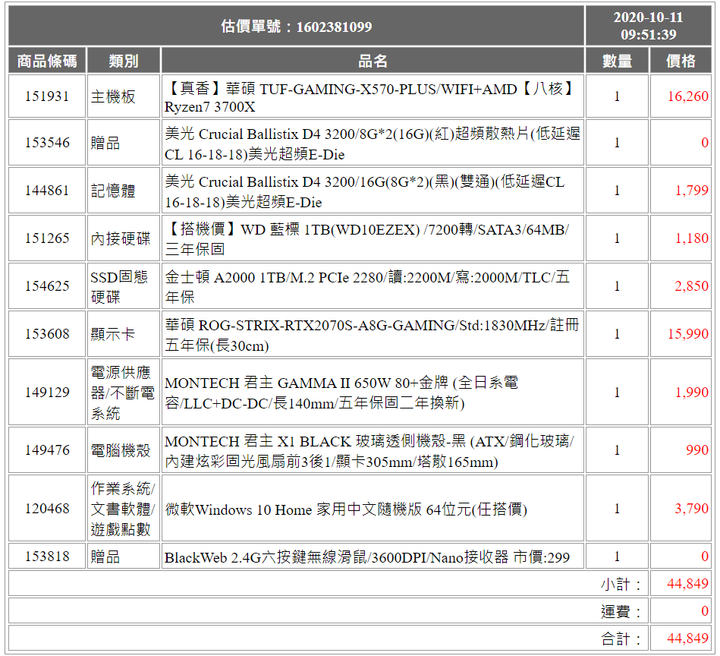Screen dimensions: 720x656
Task: Click quantity 1 in the 顯示卡 row
Action: click(x=617, y=334)
